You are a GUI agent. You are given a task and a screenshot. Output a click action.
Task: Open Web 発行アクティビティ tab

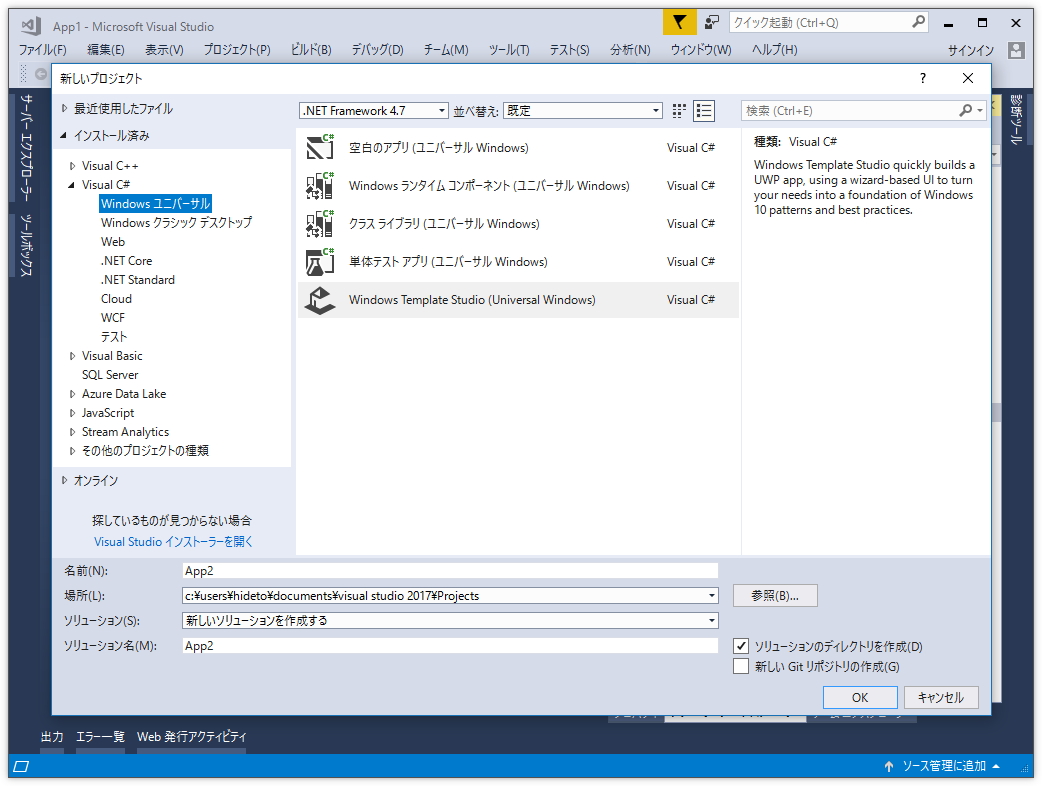[191, 736]
